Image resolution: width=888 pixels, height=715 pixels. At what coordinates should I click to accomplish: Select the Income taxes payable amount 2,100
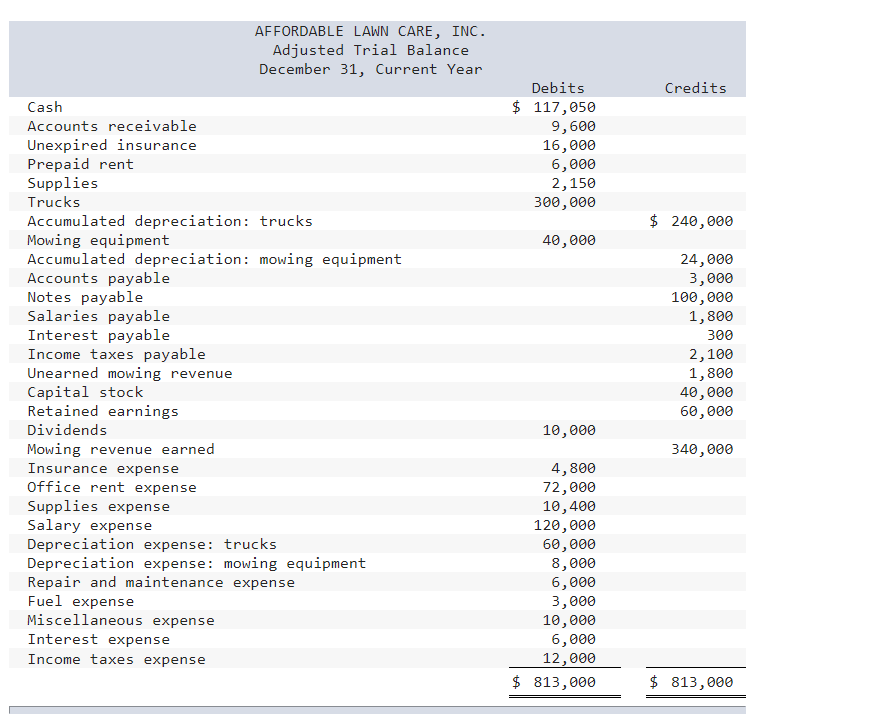coord(713,354)
